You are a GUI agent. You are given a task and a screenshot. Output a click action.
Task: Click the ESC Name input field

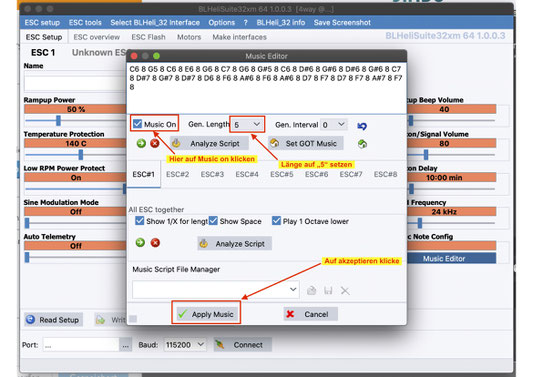(x=75, y=83)
